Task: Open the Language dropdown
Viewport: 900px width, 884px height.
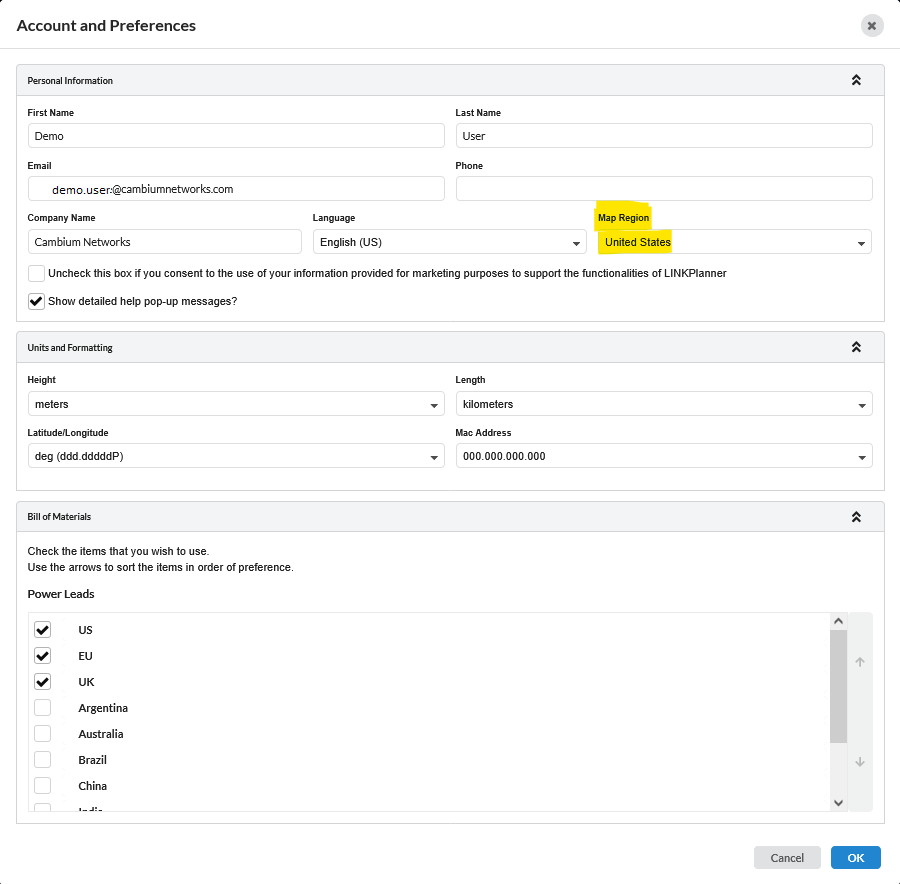Action: (449, 242)
